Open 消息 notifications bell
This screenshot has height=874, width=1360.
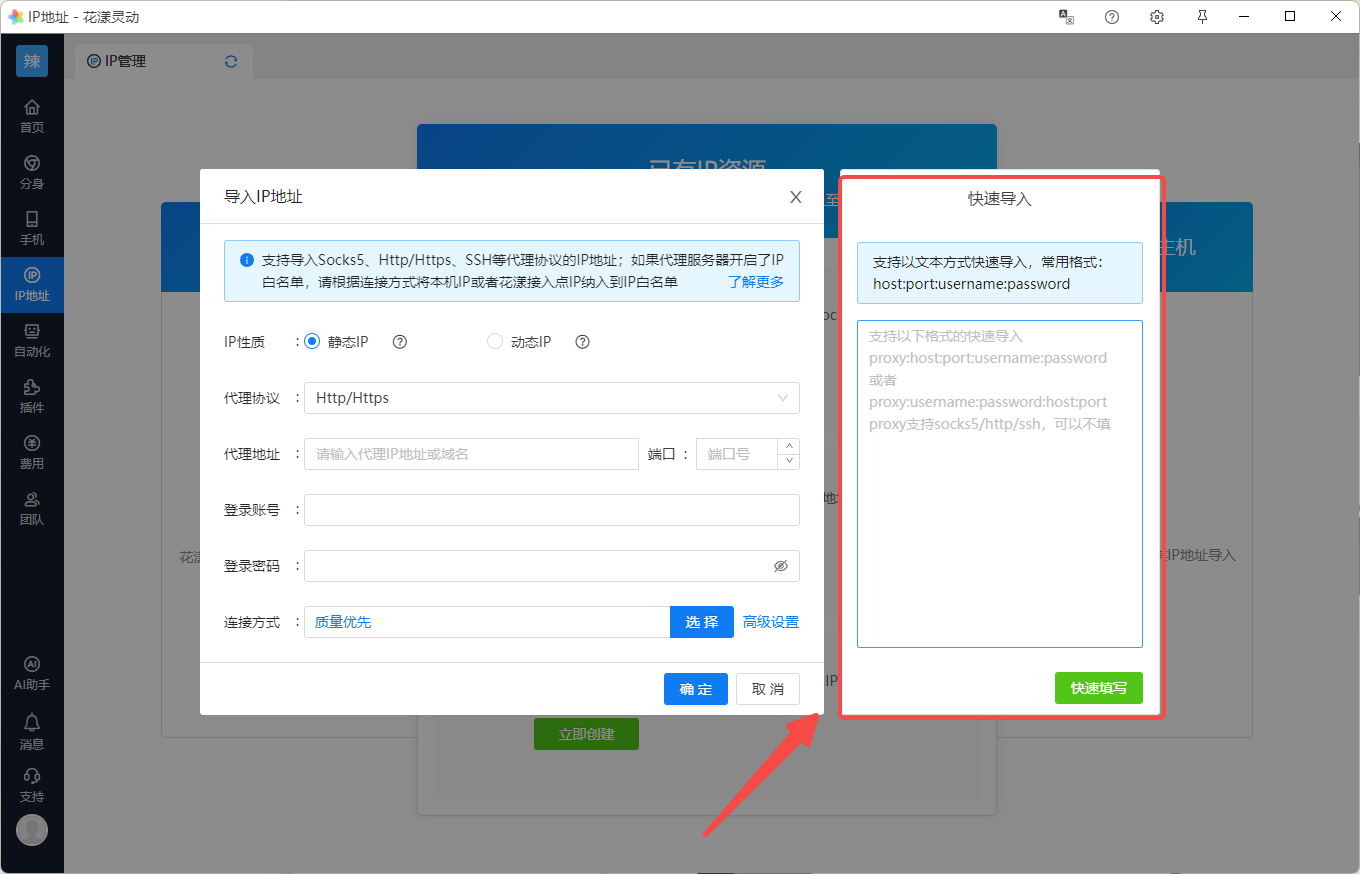[32, 731]
